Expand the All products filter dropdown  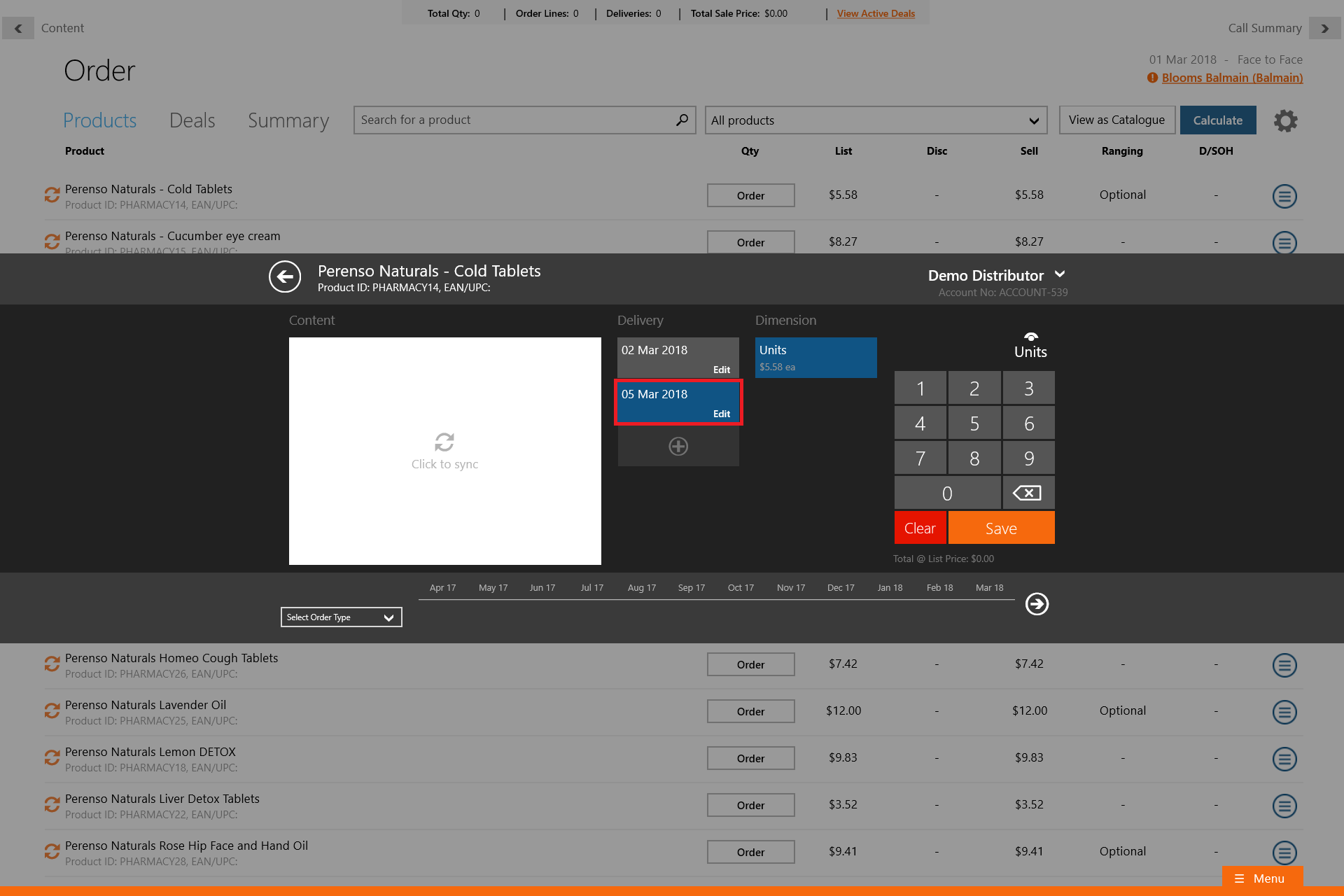(876, 120)
